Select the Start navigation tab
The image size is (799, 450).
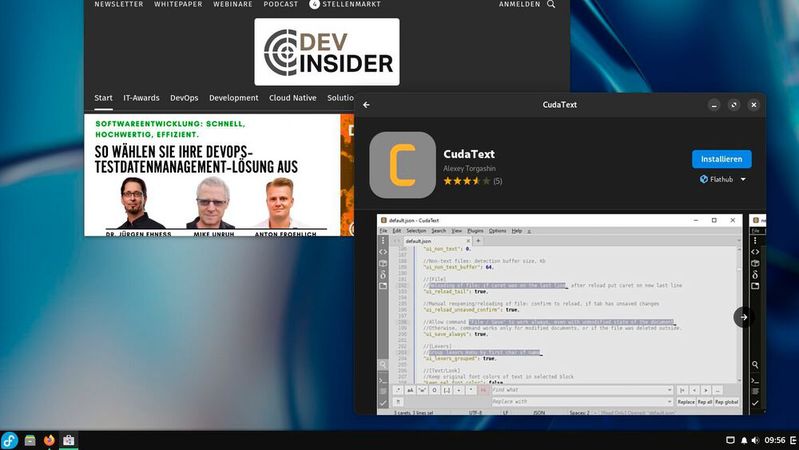tap(103, 98)
